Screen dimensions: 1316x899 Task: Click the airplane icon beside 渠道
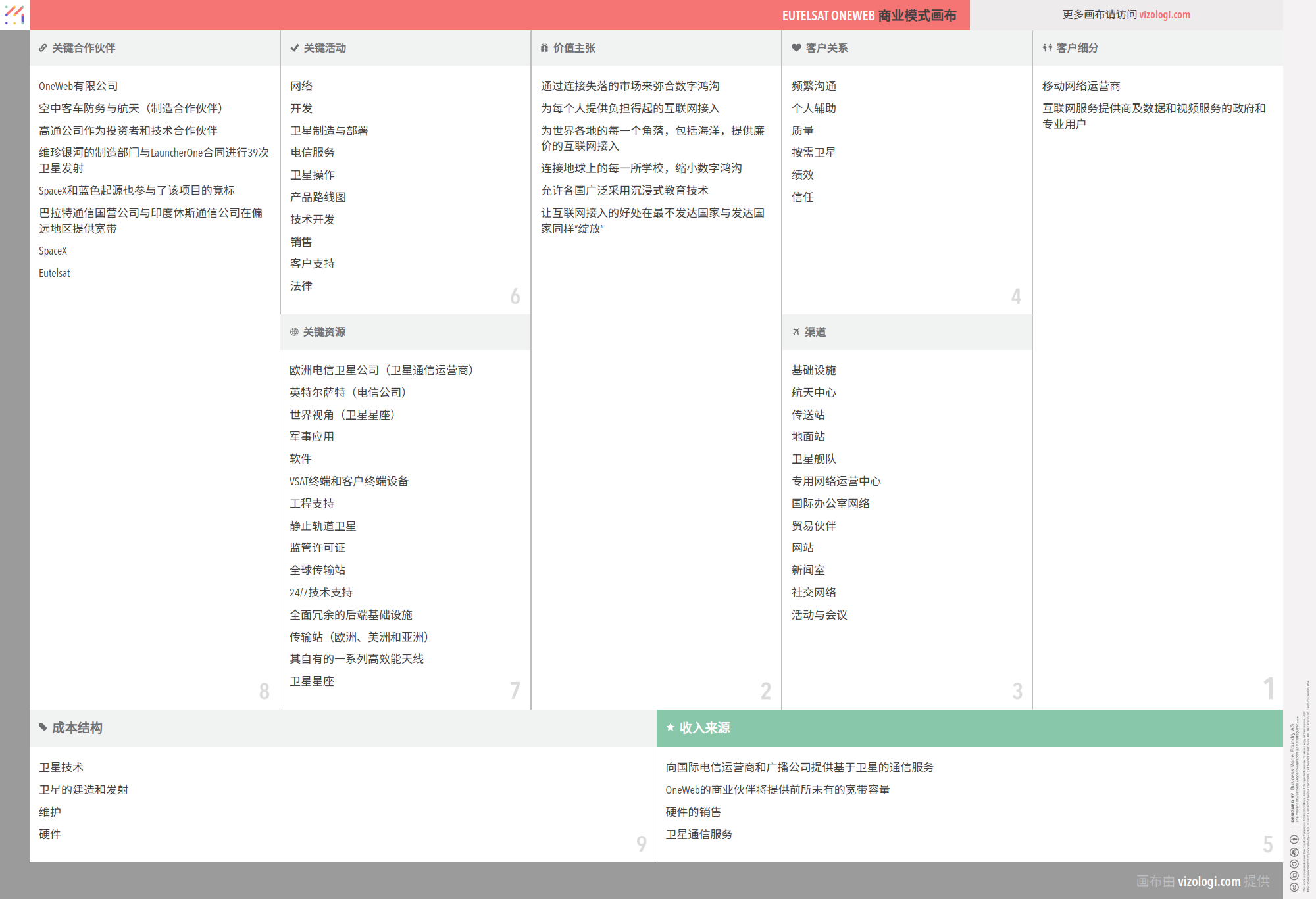[796, 332]
